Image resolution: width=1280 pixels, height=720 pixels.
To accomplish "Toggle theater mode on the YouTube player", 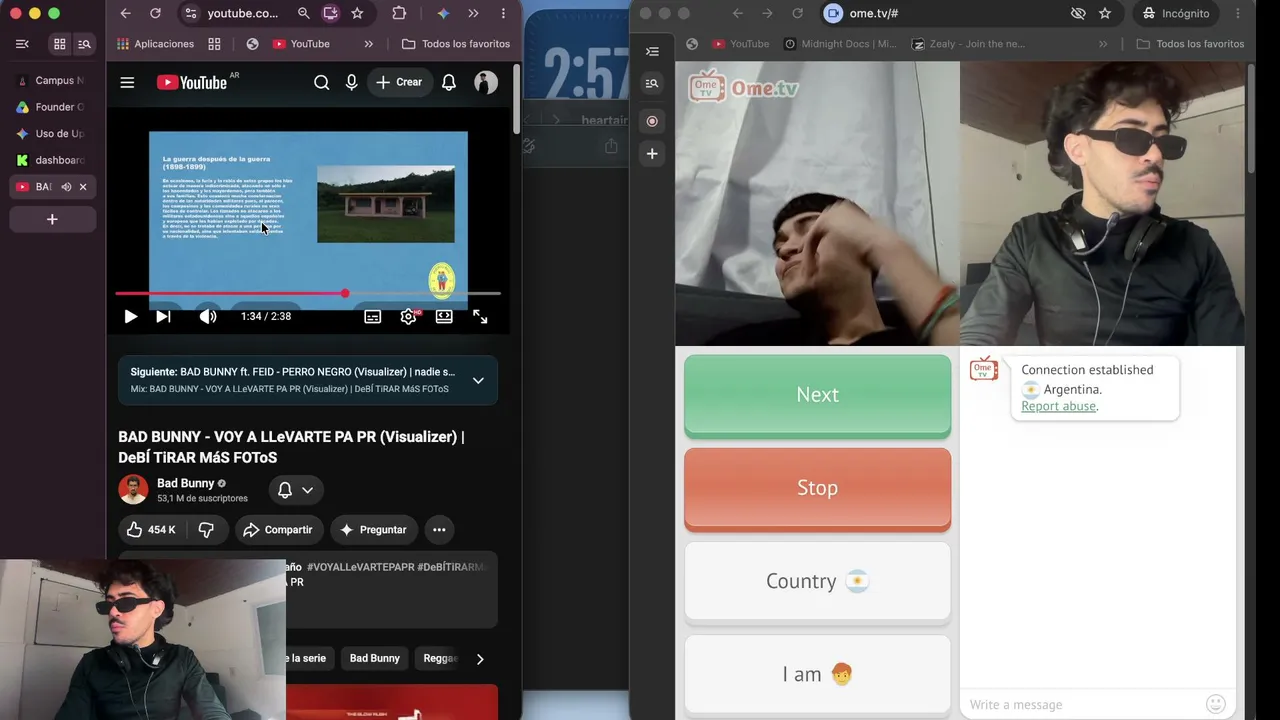I will (x=444, y=316).
